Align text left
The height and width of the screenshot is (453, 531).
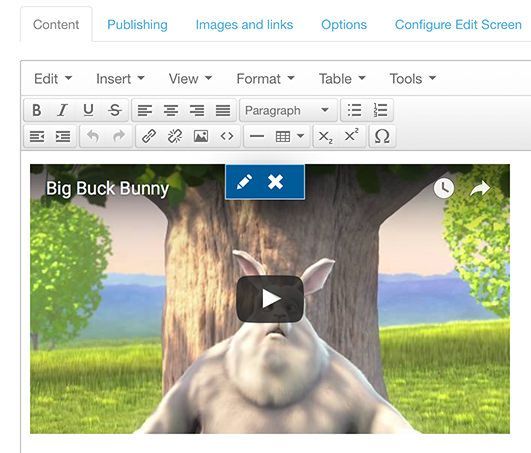145,110
